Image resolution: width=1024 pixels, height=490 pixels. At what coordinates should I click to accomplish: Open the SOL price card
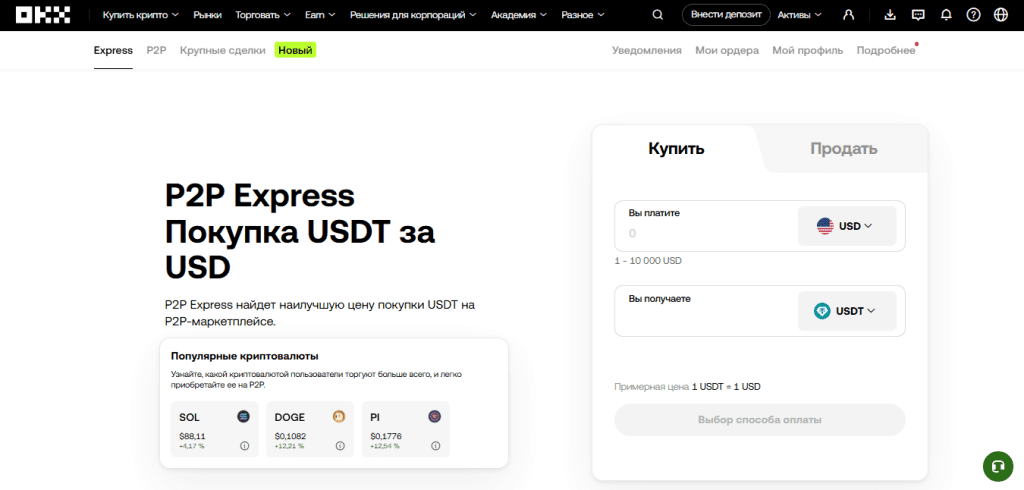point(215,429)
